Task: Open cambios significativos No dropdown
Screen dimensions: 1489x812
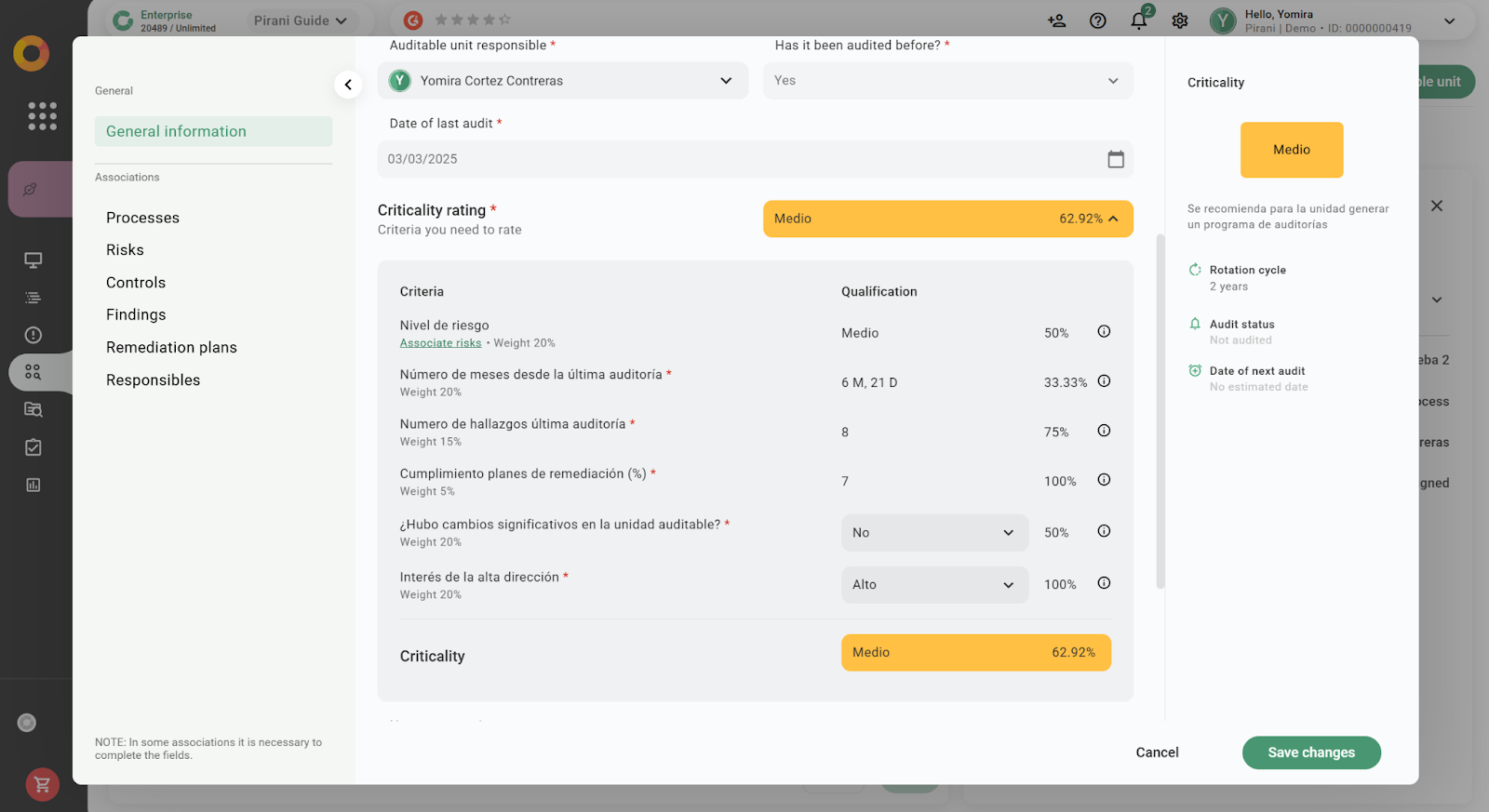Action: click(x=934, y=533)
